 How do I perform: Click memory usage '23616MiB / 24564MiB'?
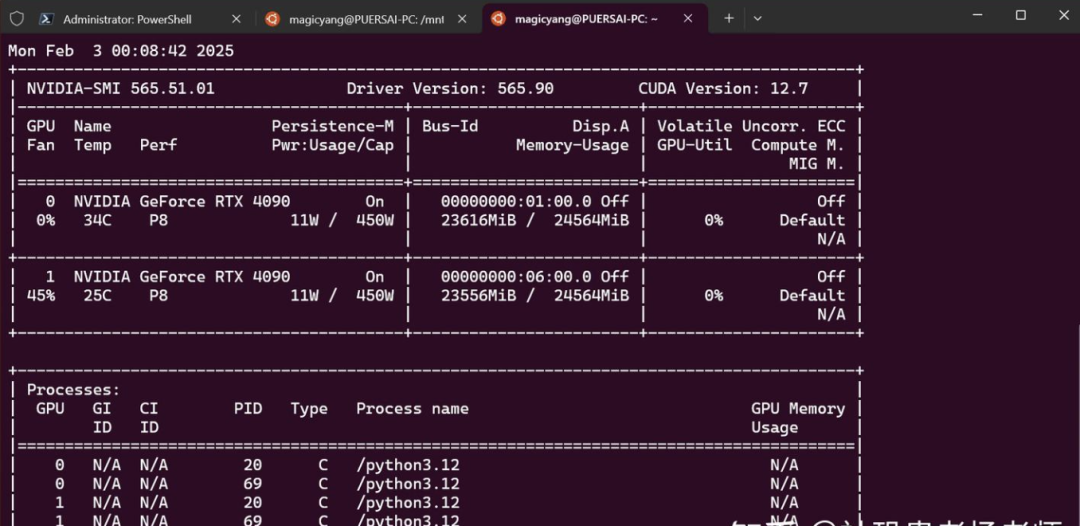click(534, 220)
